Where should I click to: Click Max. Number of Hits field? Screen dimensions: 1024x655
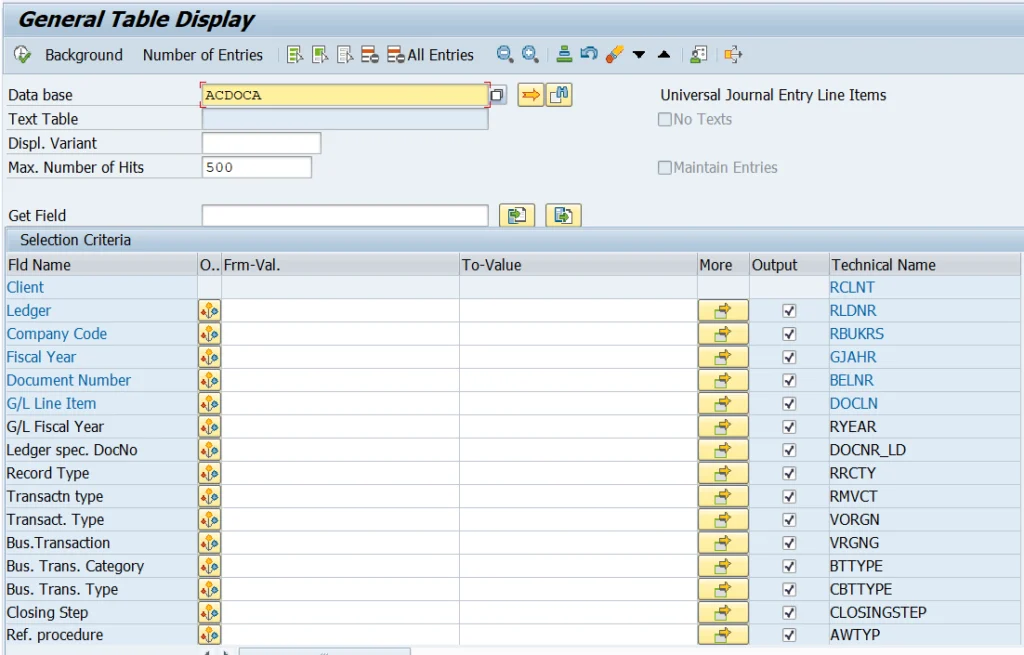[257, 167]
